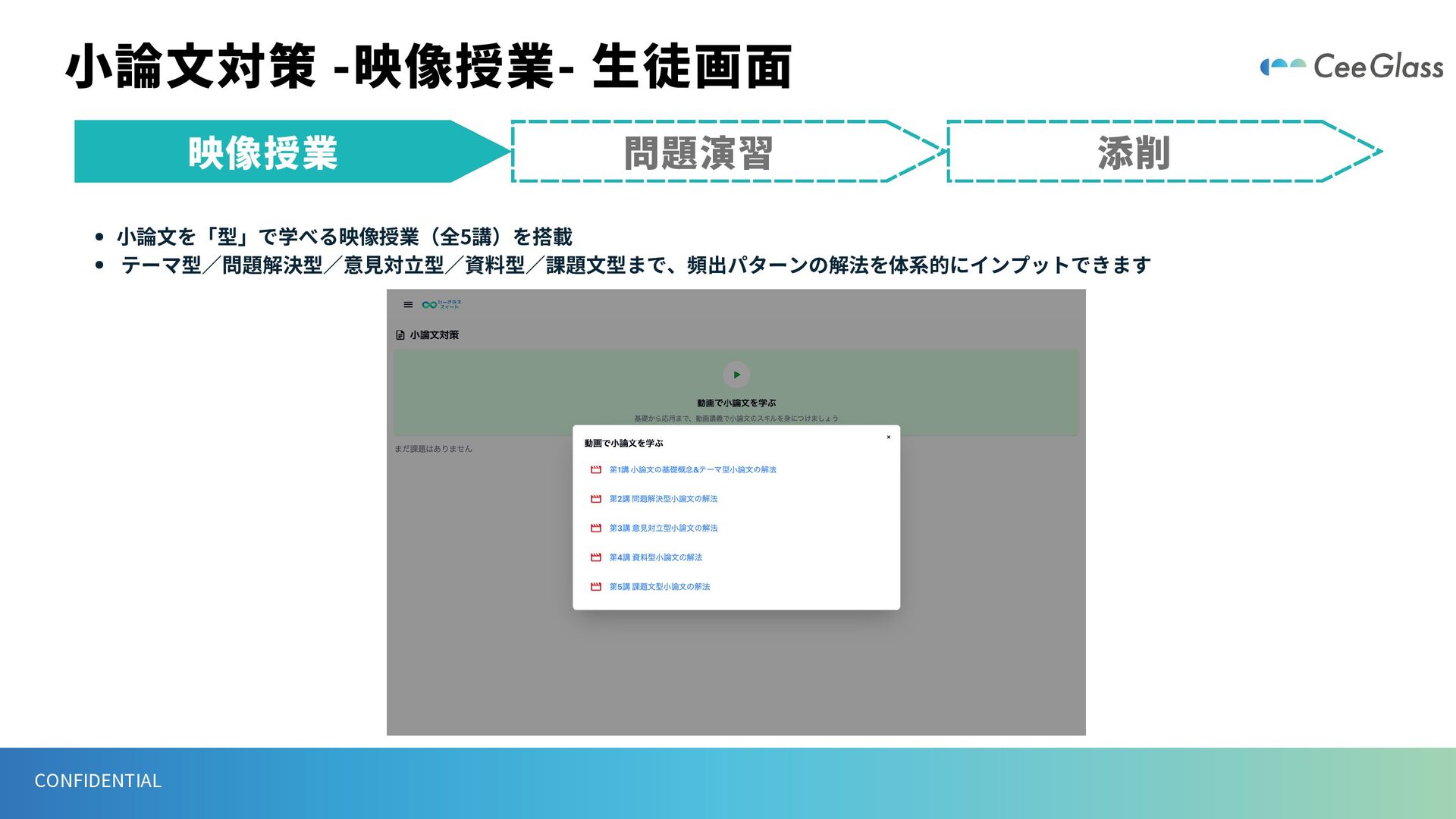The height and width of the screenshot is (819, 1456).
Task: Open 第5講 課題文型小論文の解法 link
Action: [659, 587]
